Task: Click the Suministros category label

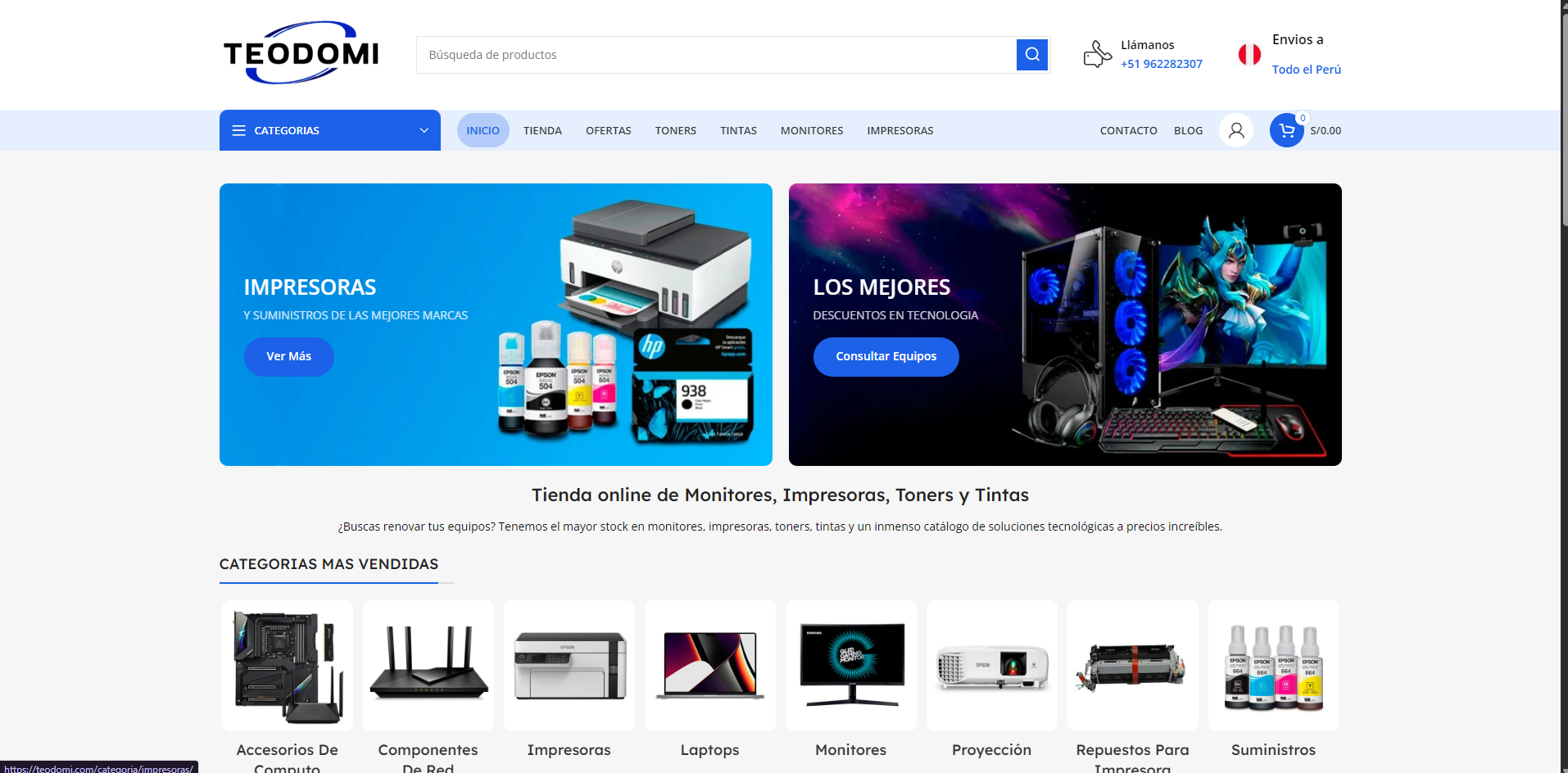Action: (x=1274, y=750)
